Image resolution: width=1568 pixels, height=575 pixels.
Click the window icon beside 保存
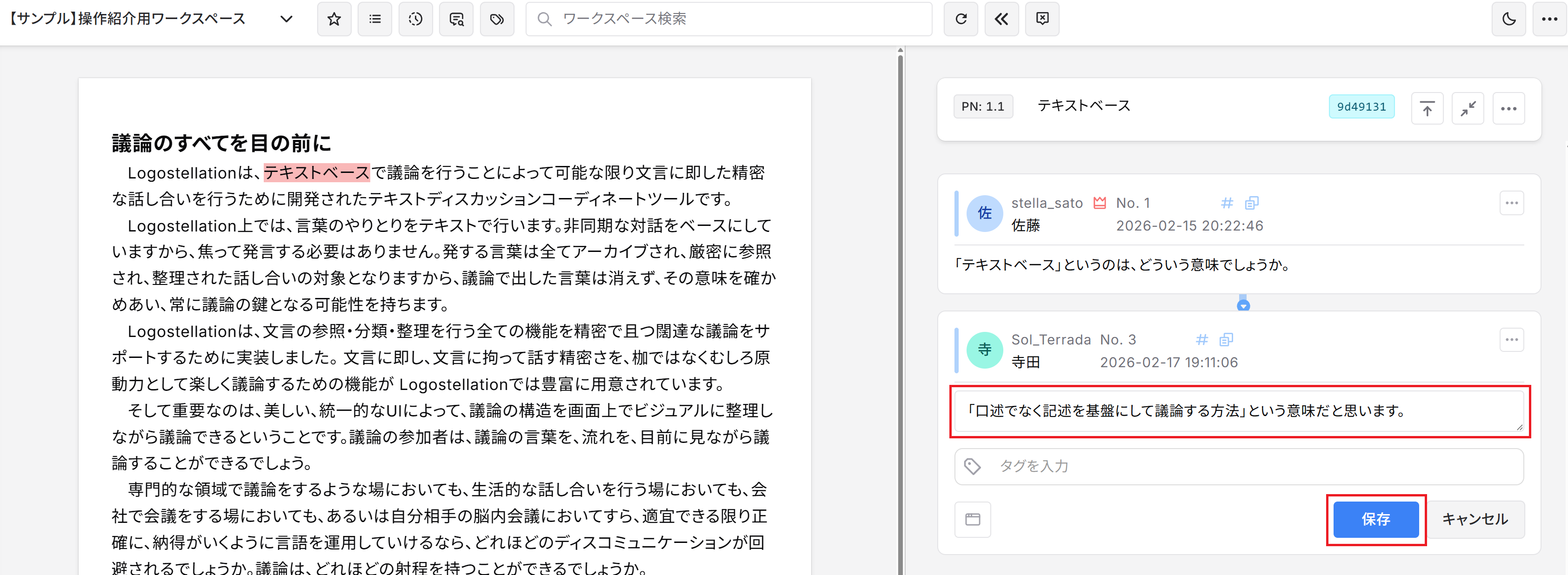pos(973,520)
